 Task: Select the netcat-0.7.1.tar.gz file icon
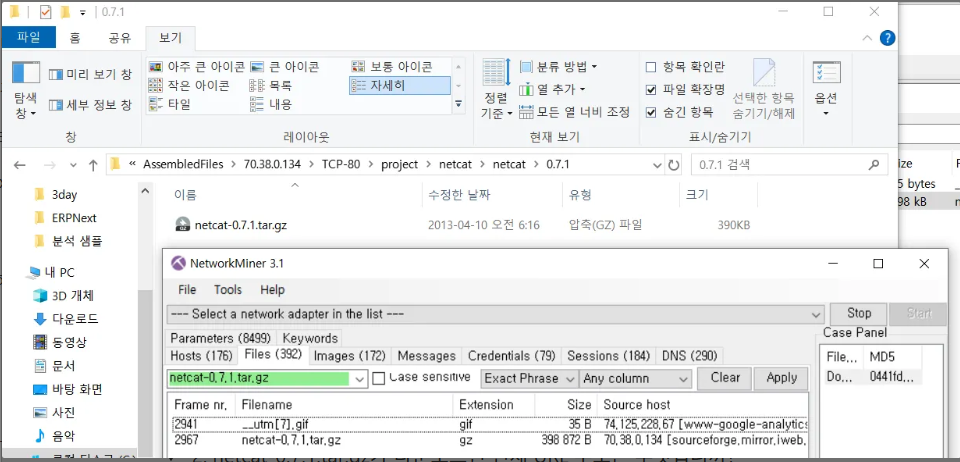(182, 225)
